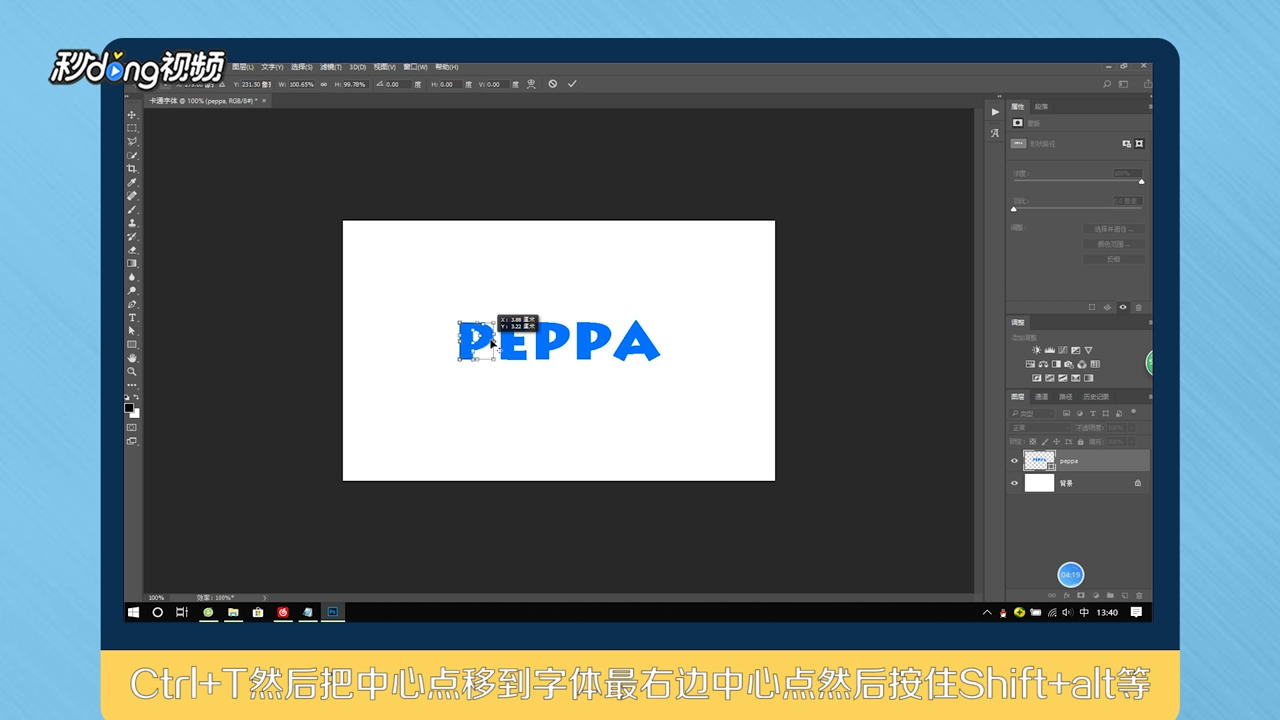
Task: Click the 颜色范围 button
Action: point(1113,244)
